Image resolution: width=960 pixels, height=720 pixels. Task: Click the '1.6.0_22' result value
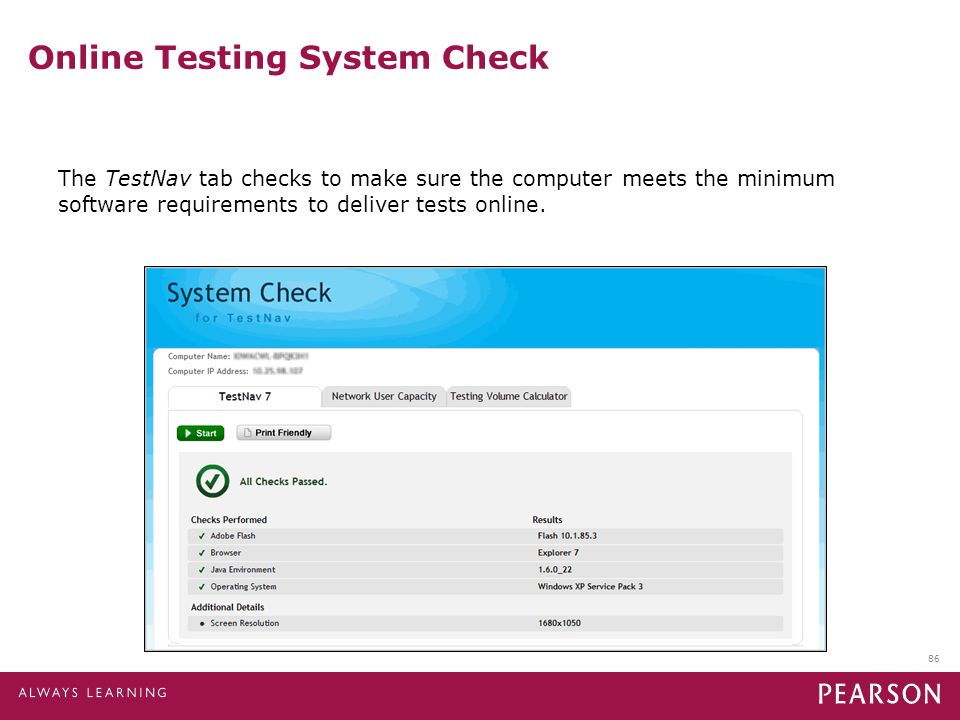point(555,570)
